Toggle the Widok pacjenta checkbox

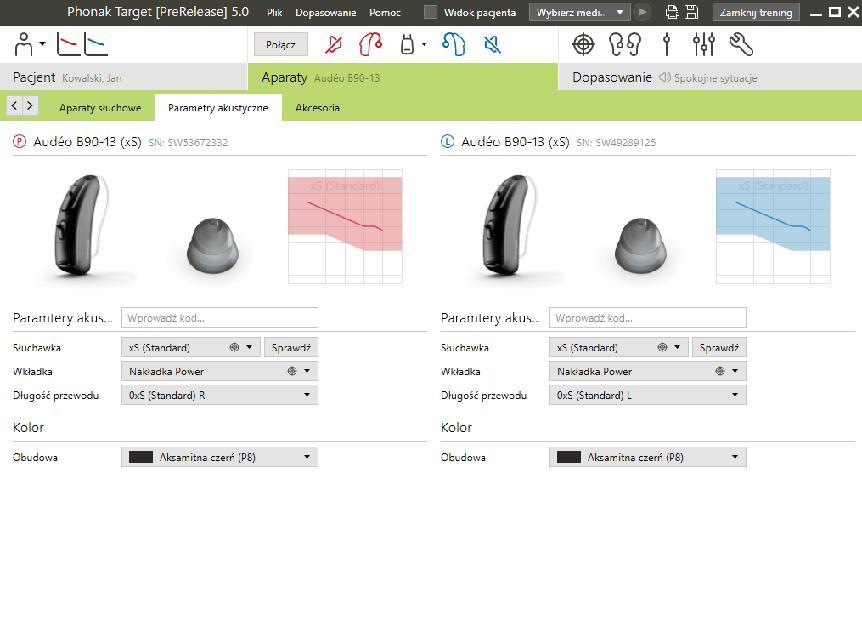(430, 12)
